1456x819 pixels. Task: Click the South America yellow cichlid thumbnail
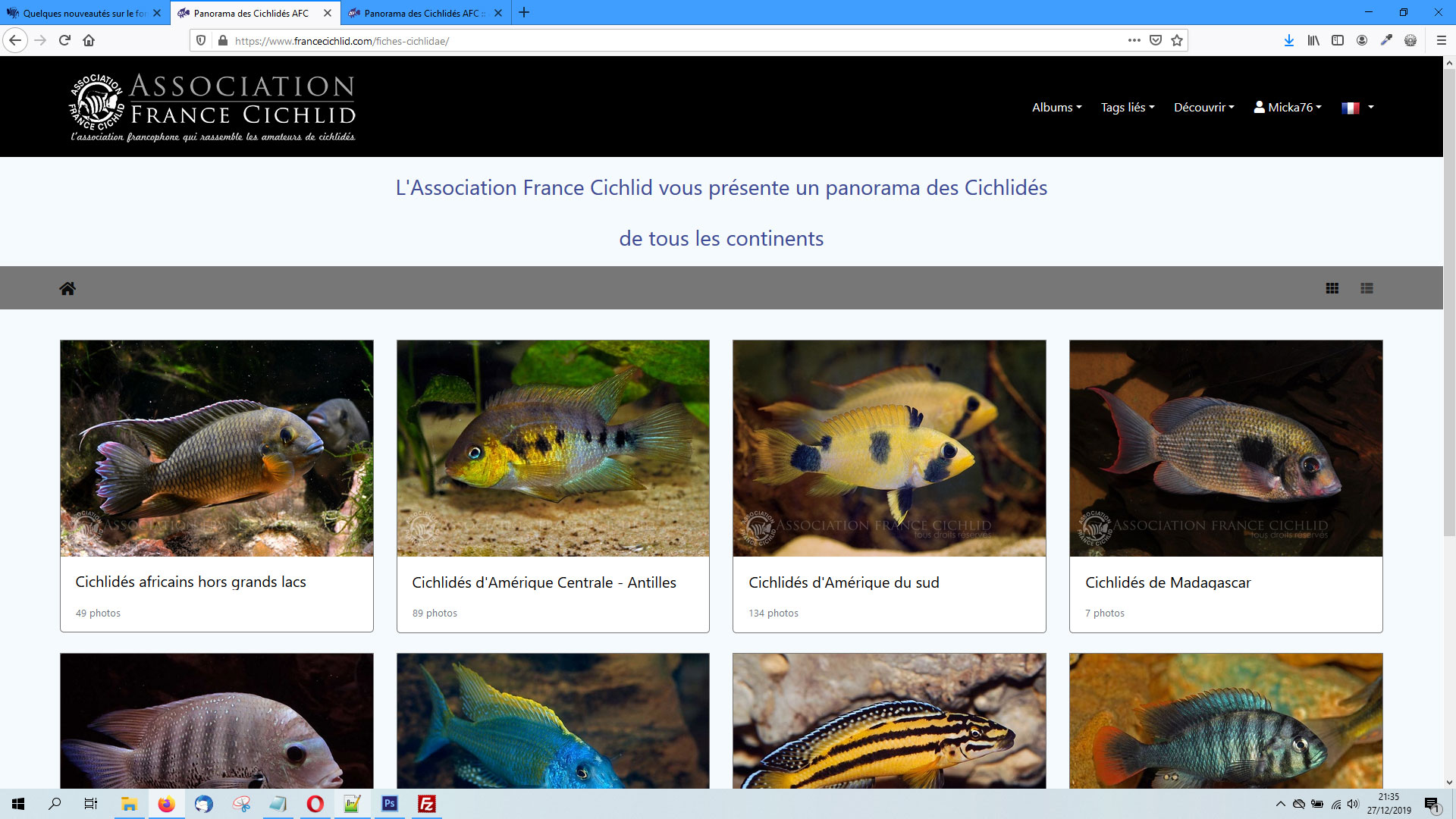click(890, 448)
